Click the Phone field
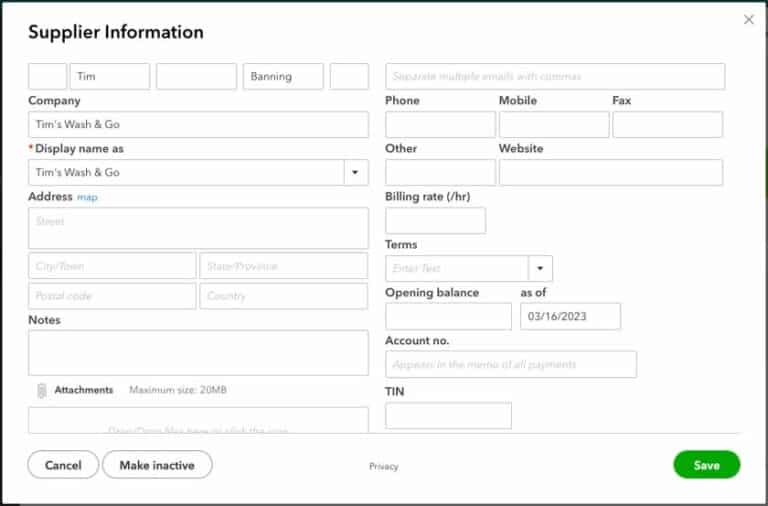Viewport: 768px width, 506px height. click(440, 124)
